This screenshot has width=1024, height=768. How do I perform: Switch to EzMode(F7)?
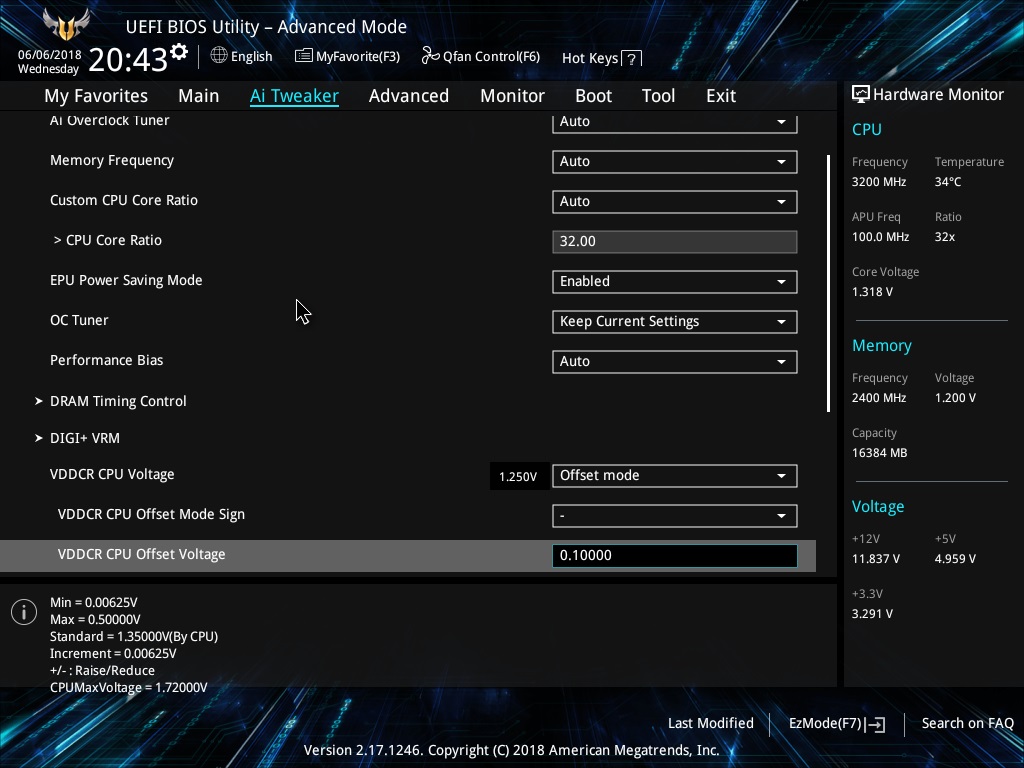(837, 724)
